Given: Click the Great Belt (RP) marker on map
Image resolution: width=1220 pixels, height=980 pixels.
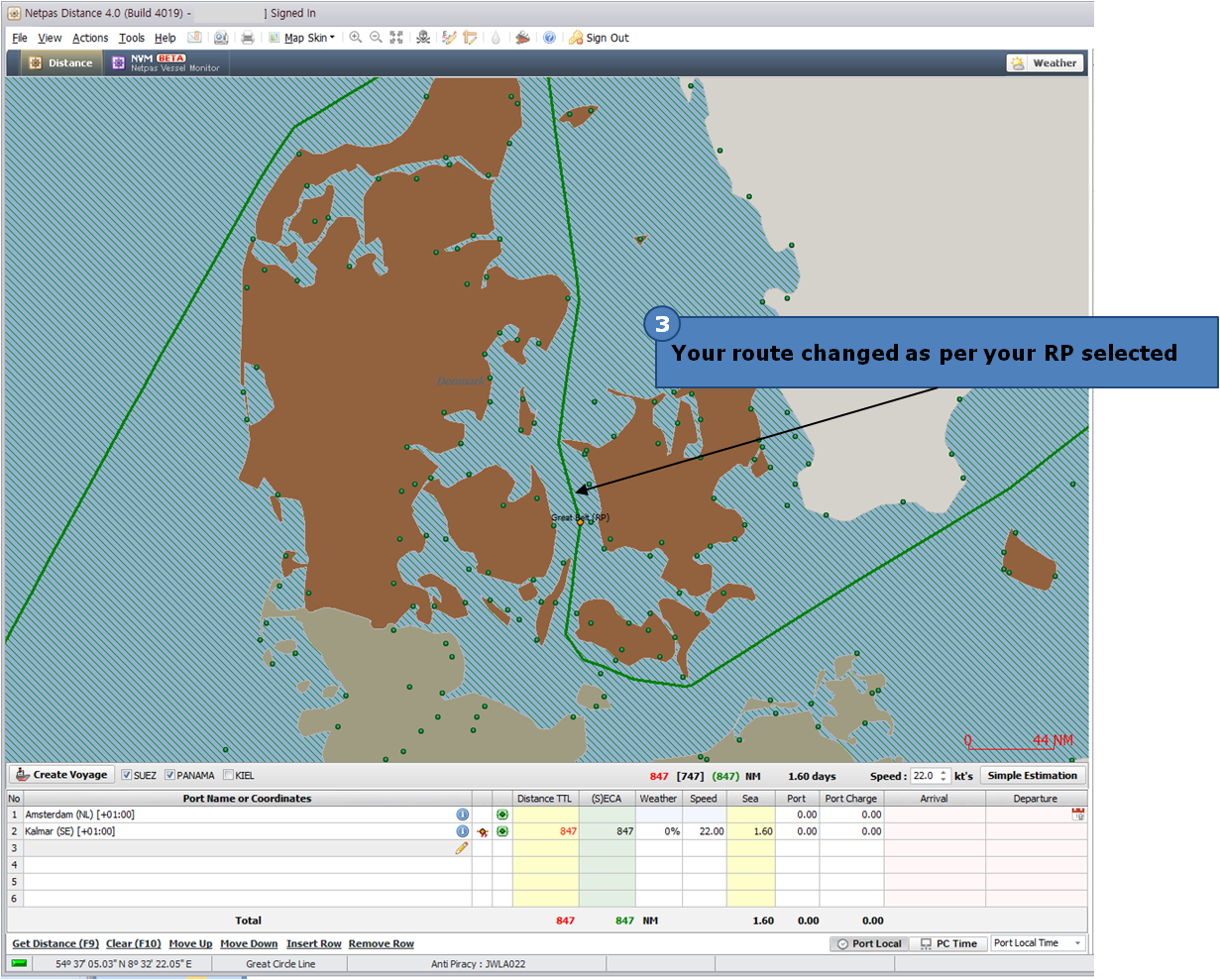Looking at the screenshot, I should [x=581, y=521].
